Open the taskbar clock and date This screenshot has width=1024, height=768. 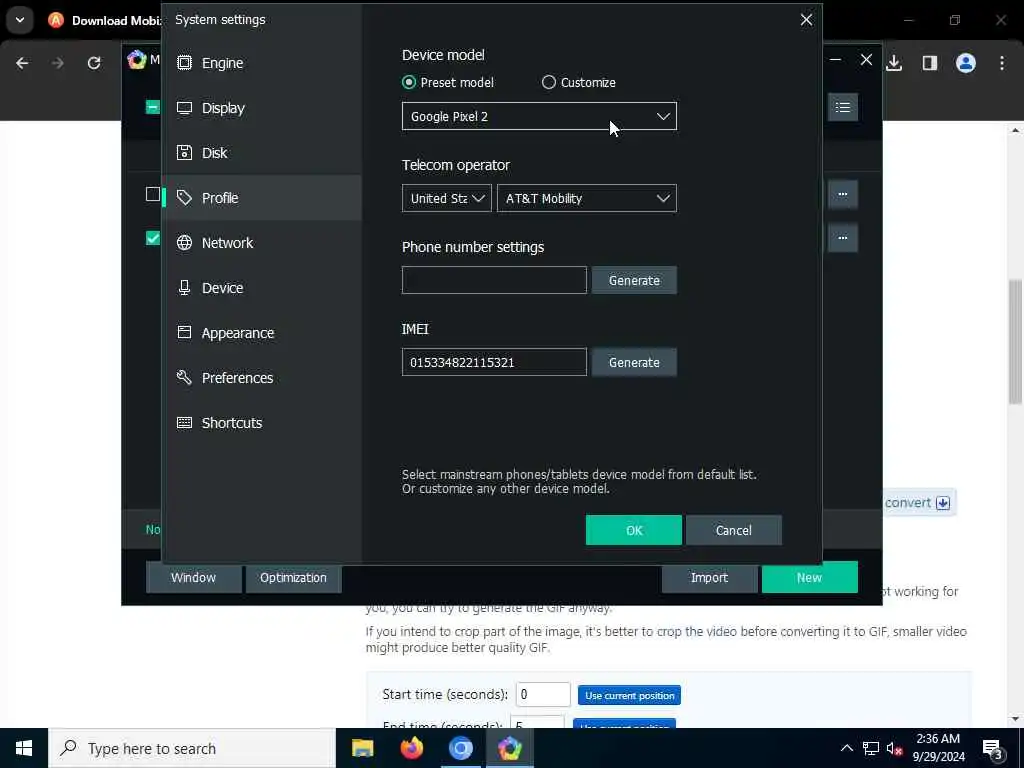pos(938,748)
